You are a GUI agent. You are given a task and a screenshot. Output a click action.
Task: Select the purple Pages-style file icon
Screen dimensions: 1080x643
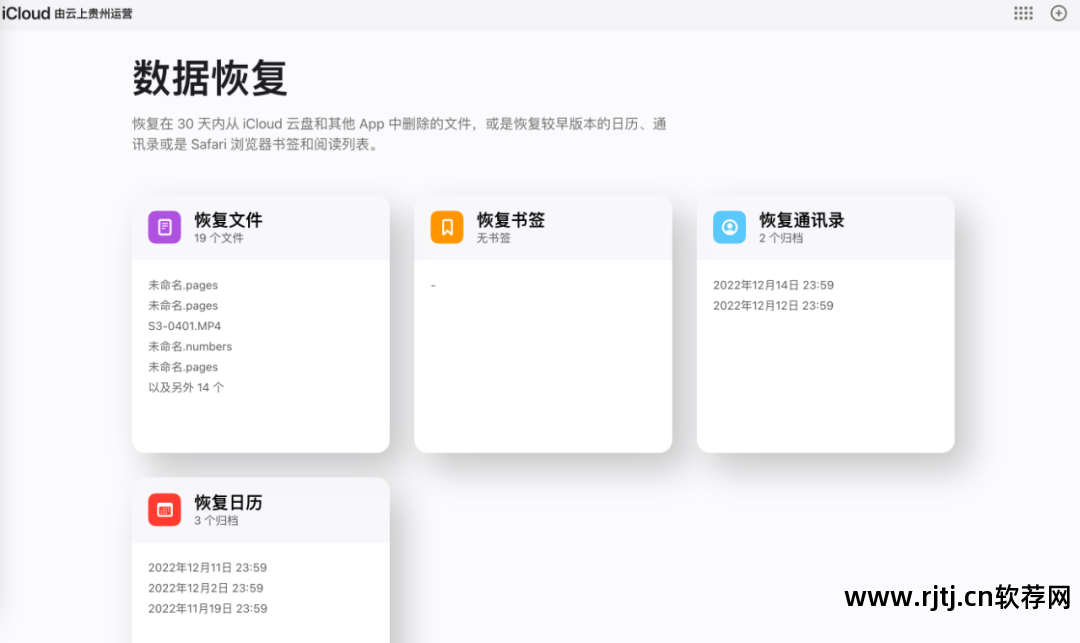pos(164,227)
